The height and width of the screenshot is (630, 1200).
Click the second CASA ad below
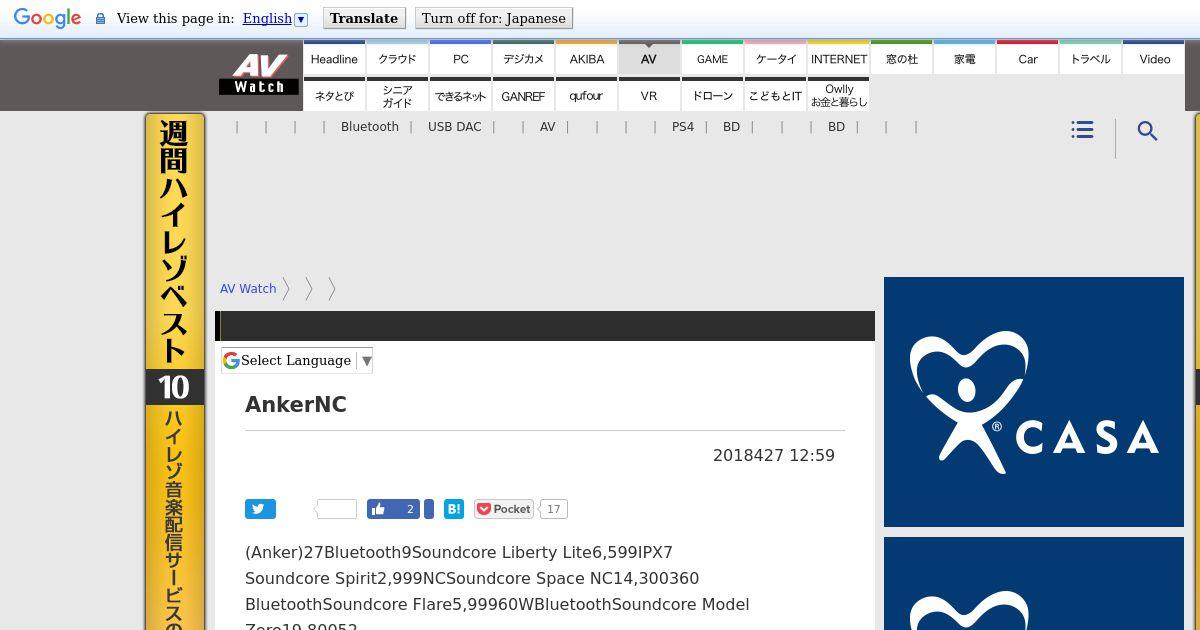pyautogui.click(x=1034, y=584)
